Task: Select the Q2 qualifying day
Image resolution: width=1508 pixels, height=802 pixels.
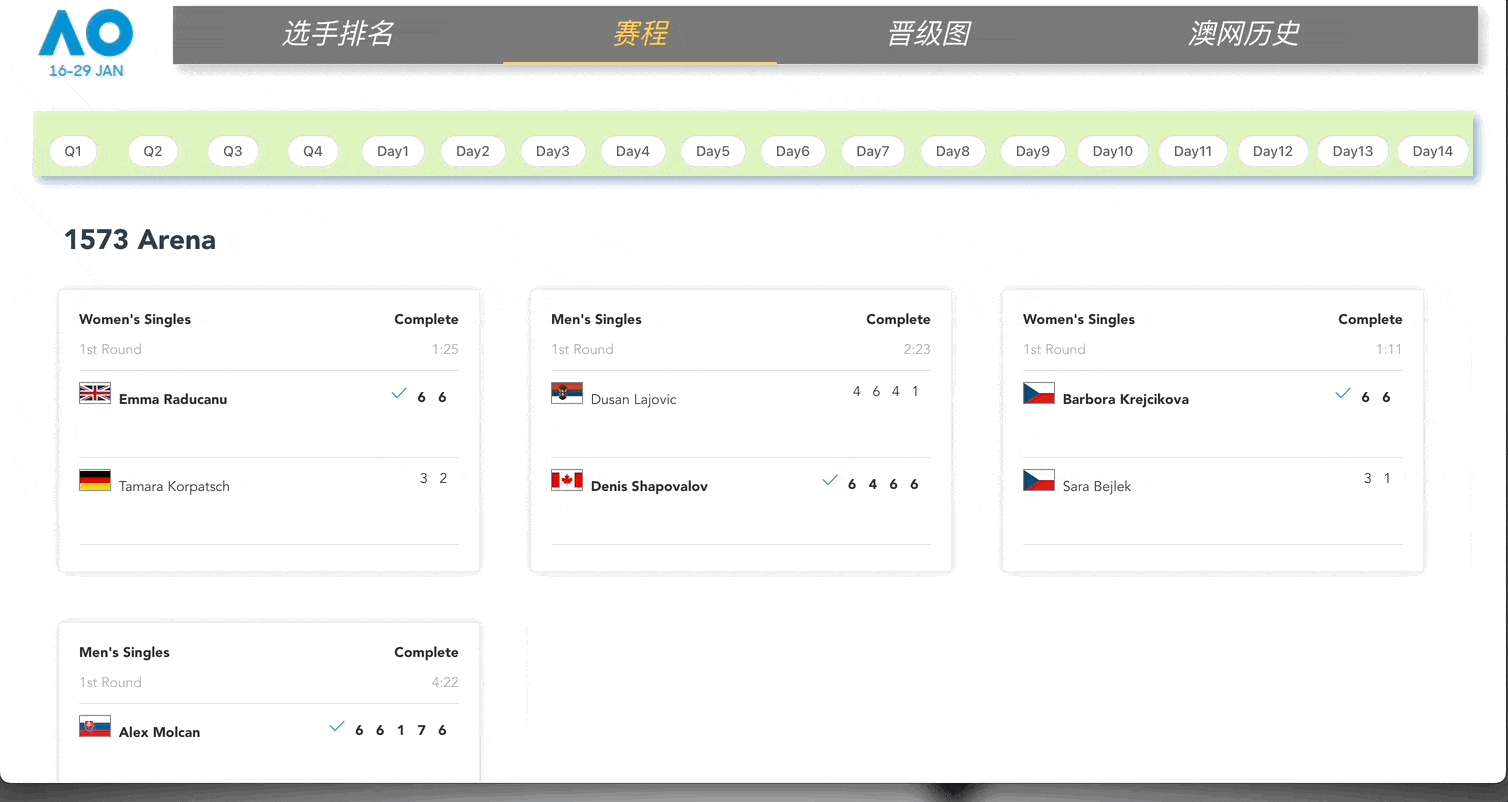Action: click(x=153, y=151)
